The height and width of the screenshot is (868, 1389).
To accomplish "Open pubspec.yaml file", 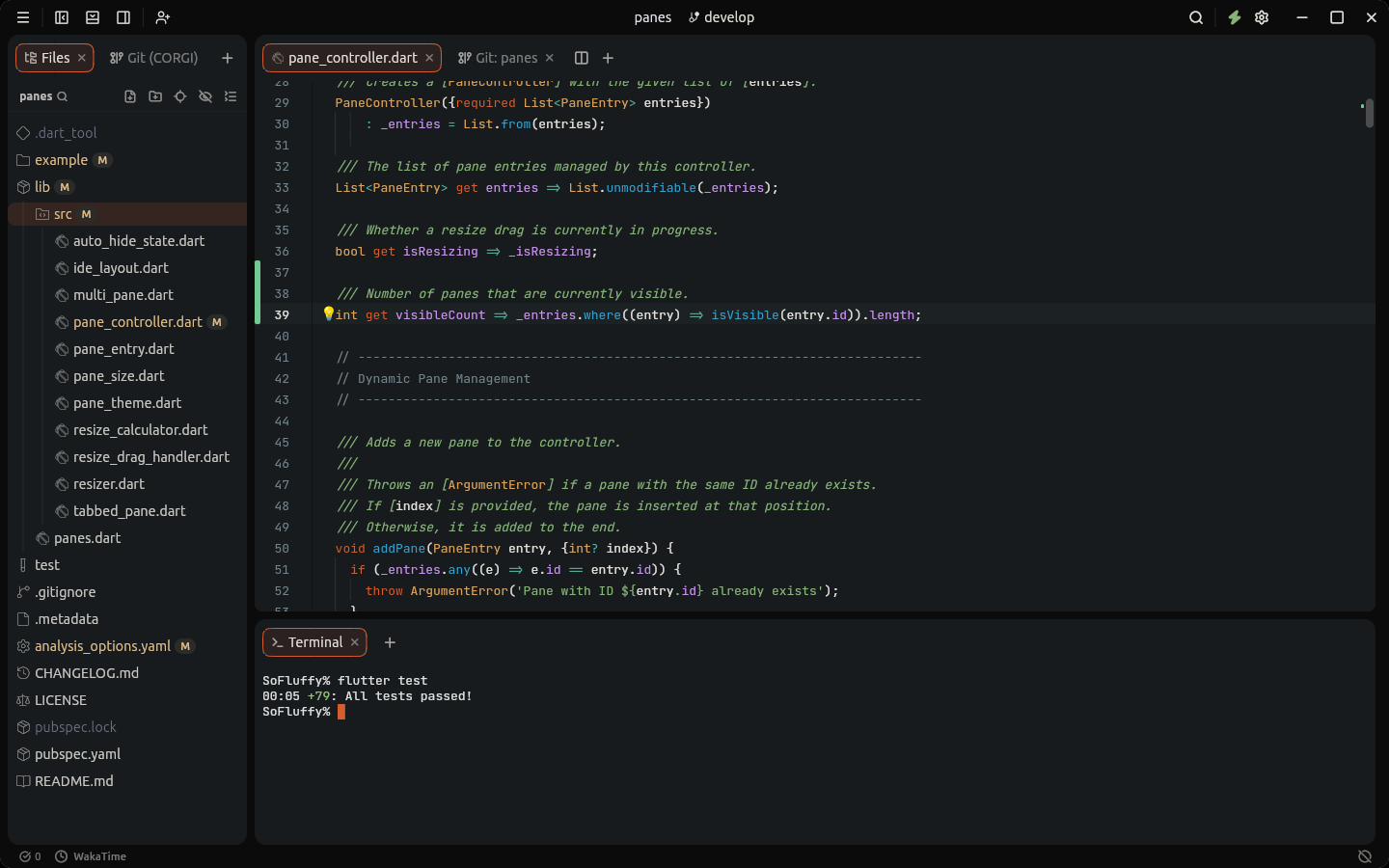I will [x=127, y=754].
